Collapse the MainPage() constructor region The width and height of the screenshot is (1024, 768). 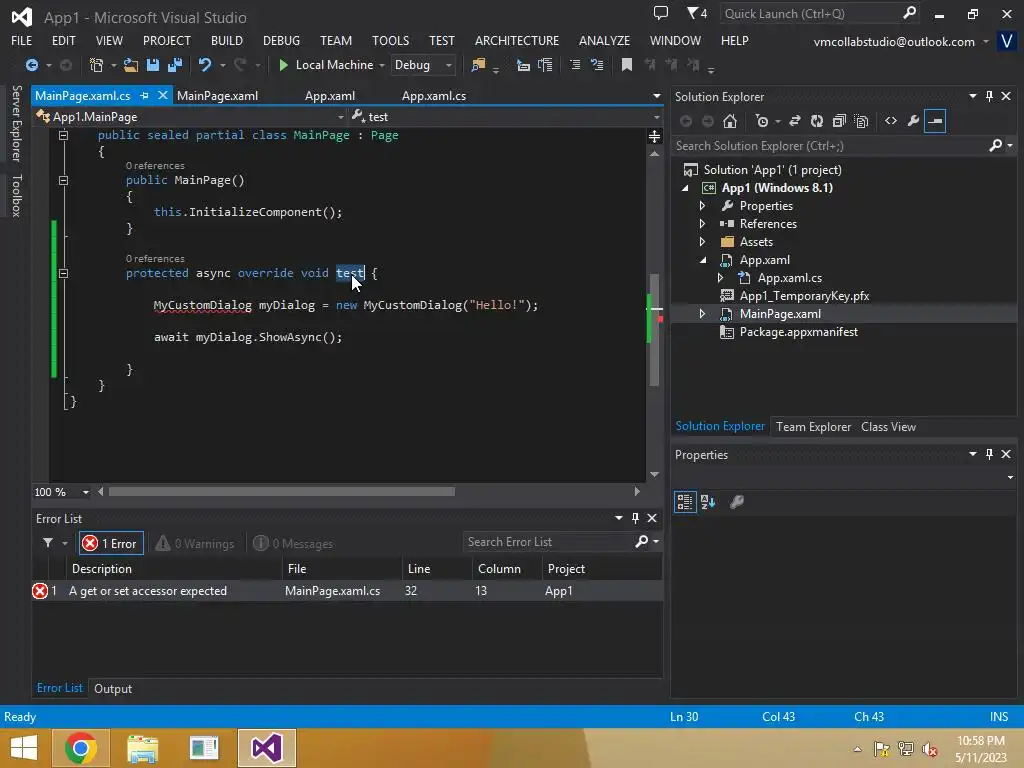[x=63, y=180]
